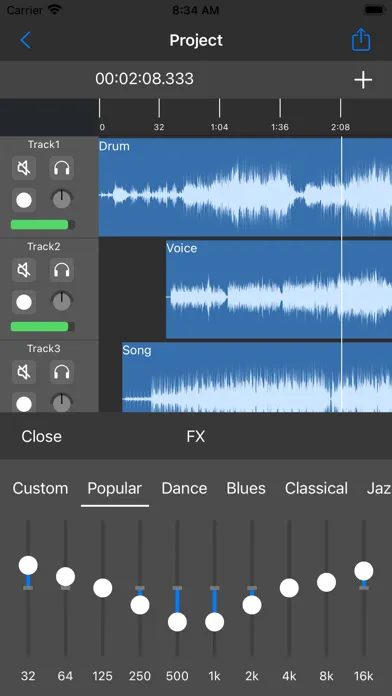Toggle the Track1 record arm circle

(24, 201)
